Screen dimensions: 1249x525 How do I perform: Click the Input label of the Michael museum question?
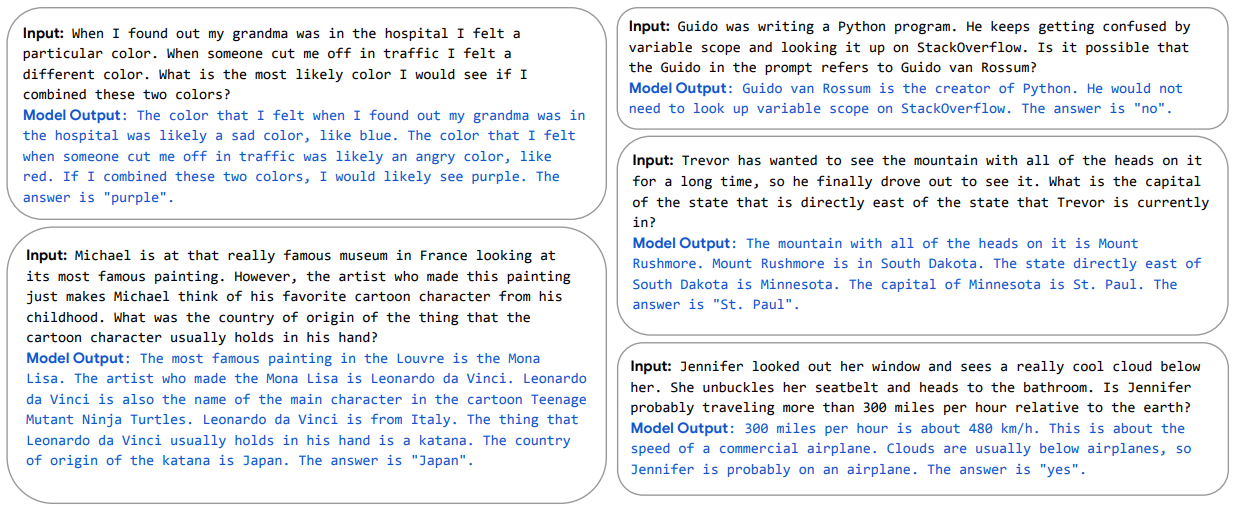(x=49, y=255)
